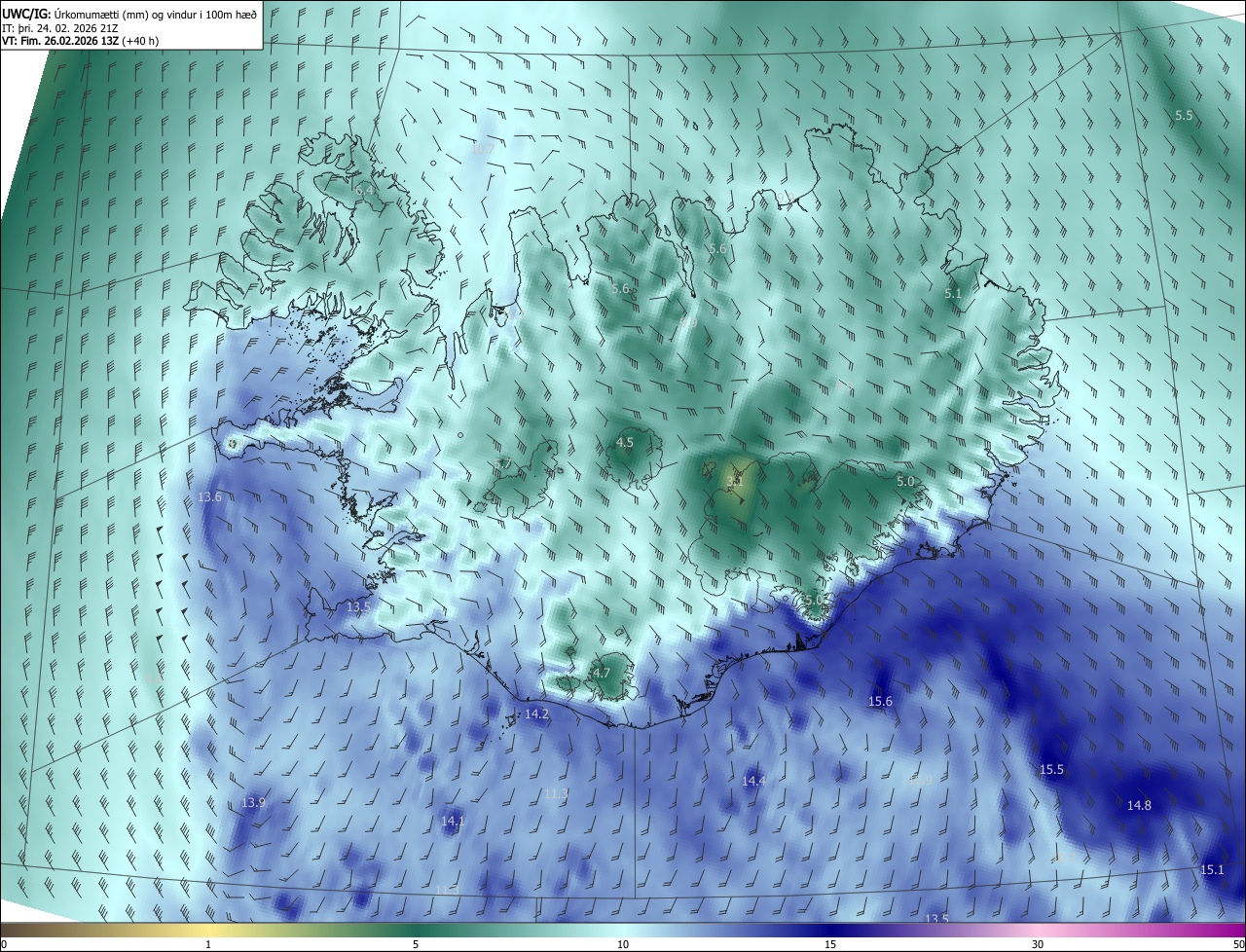Click the 10 tick on color scale
The image size is (1246, 952).
click(623, 944)
